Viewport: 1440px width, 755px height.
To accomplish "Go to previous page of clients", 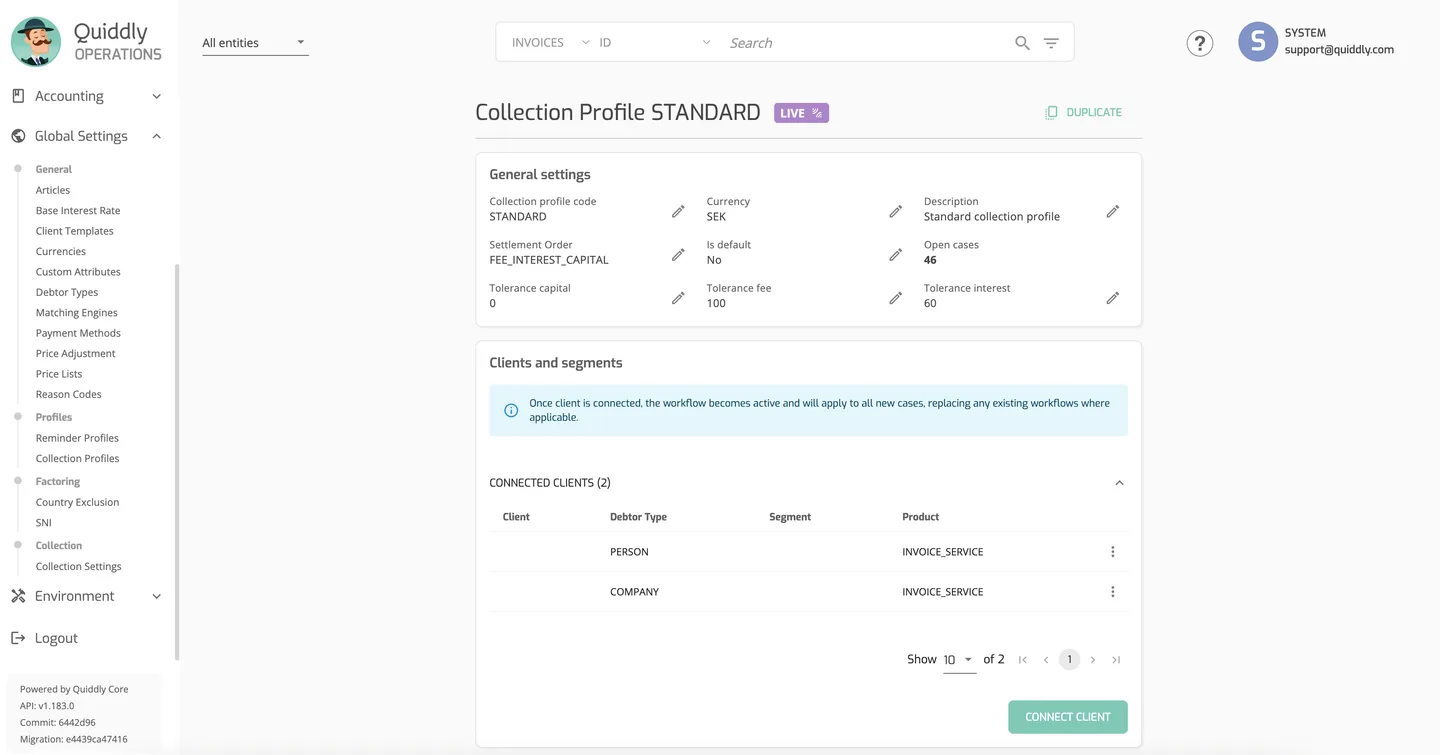I will click(x=1046, y=660).
